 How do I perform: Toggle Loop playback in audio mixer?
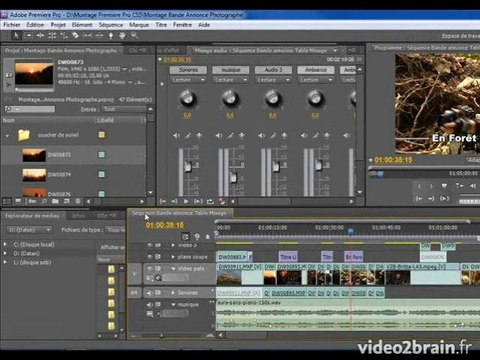[210, 201]
